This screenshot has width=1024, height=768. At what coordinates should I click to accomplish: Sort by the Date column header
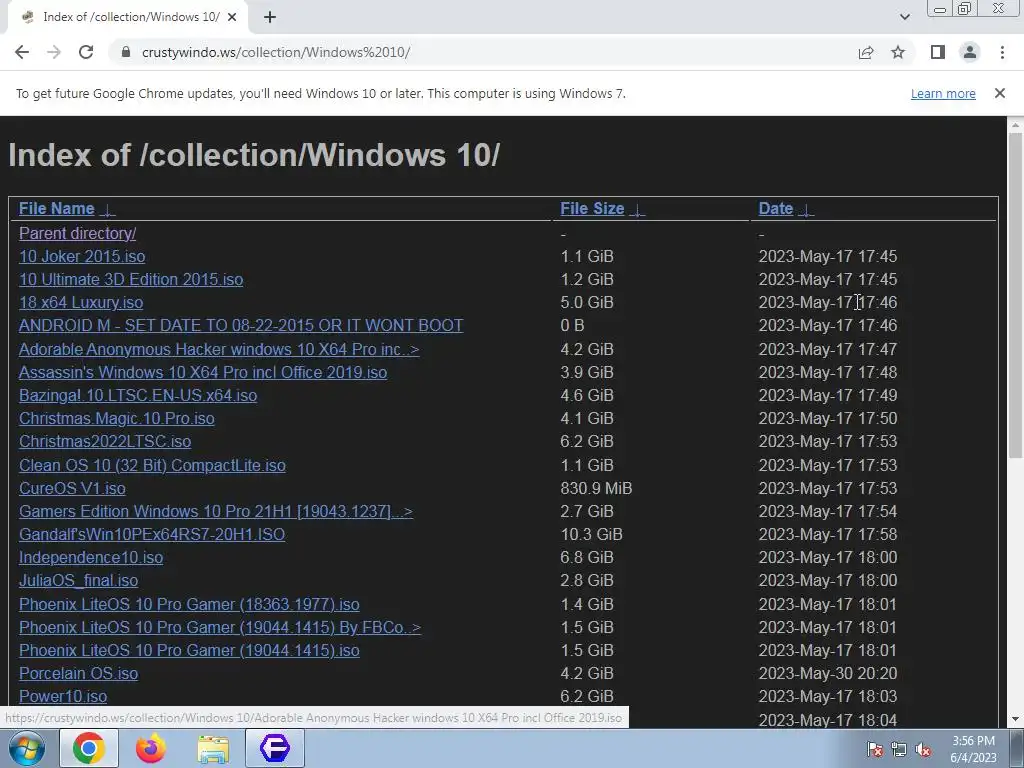click(776, 208)
